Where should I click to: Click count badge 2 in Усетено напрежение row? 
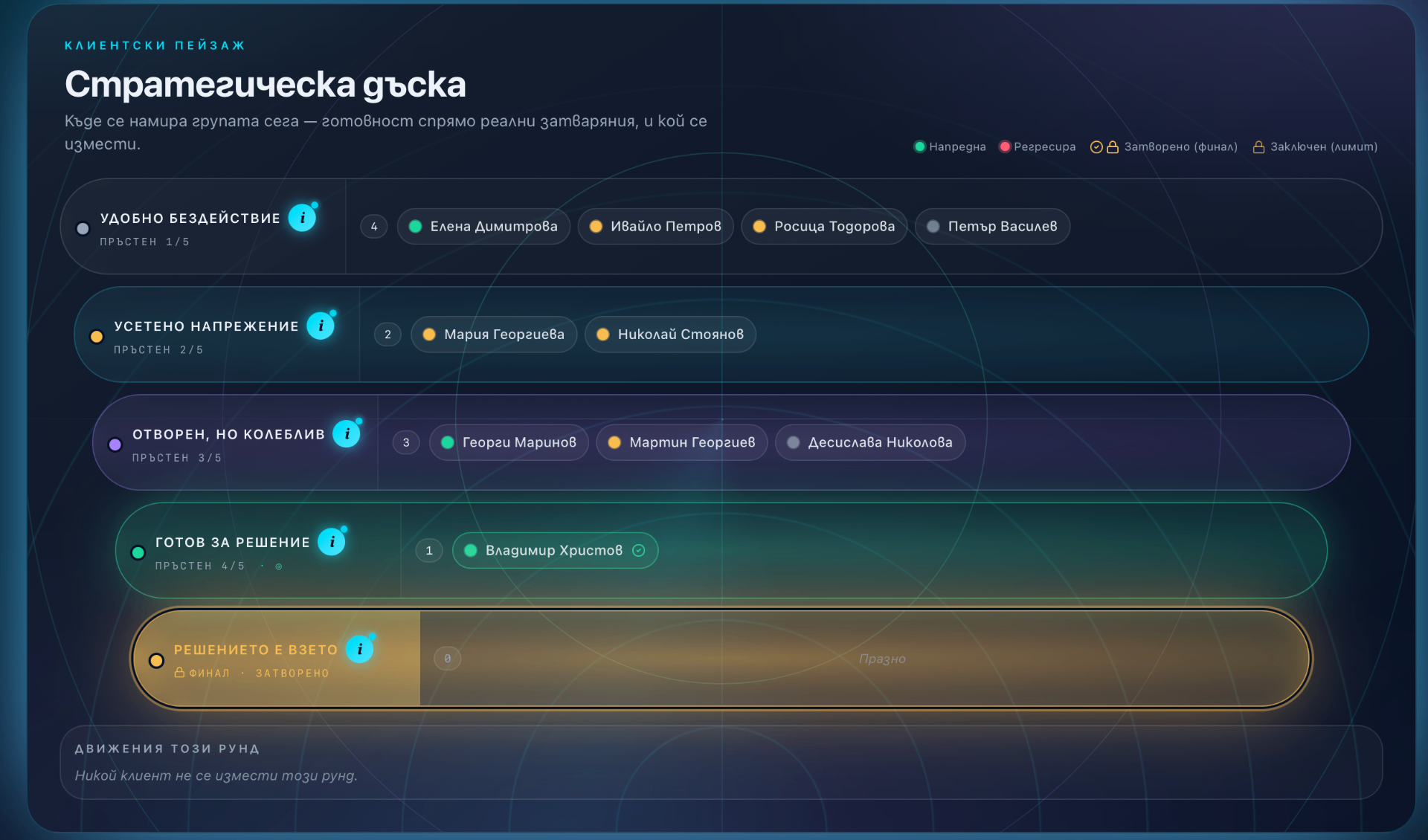(387, 335)
